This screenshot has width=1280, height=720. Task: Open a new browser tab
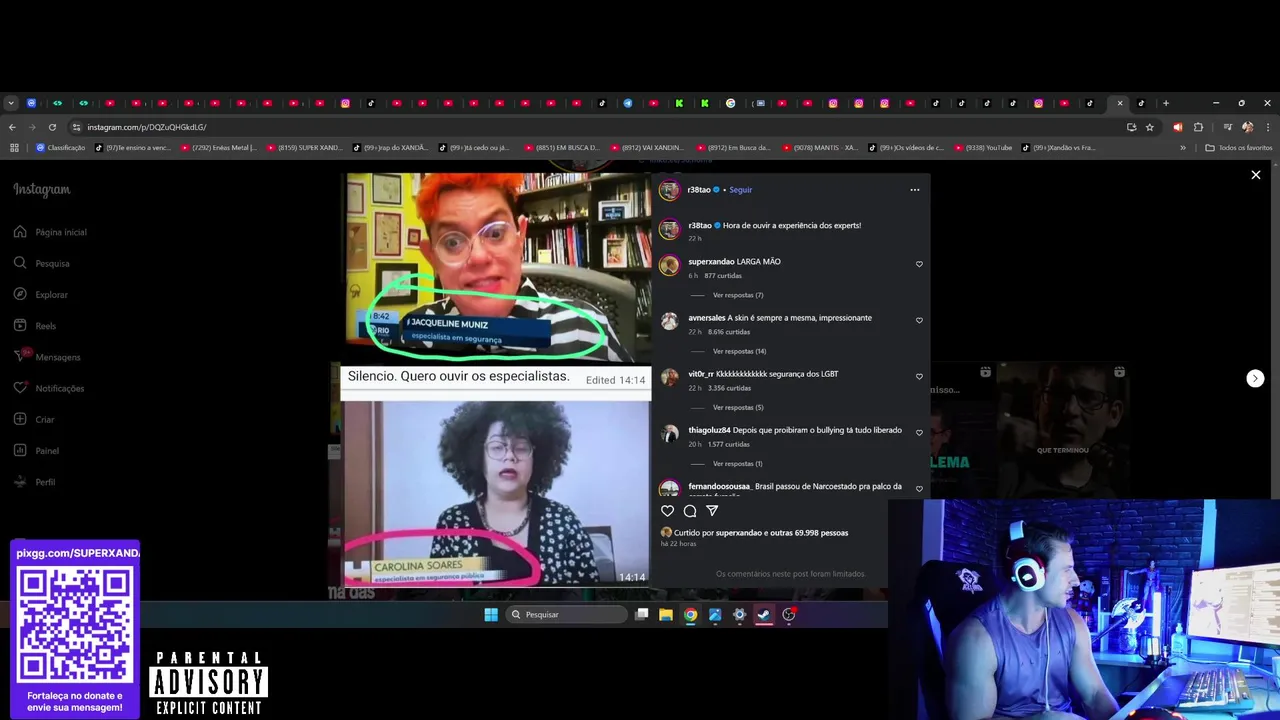(x=1165, y=103)
